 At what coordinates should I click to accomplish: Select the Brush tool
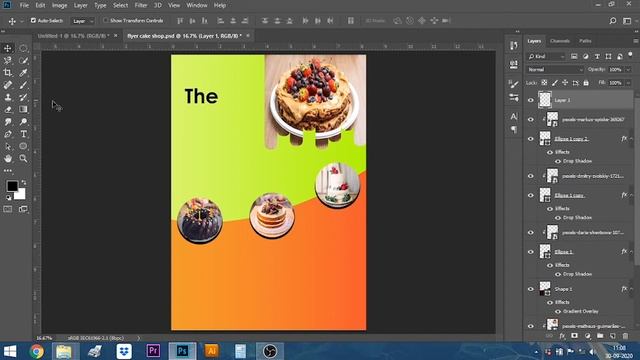coord(23,85)
